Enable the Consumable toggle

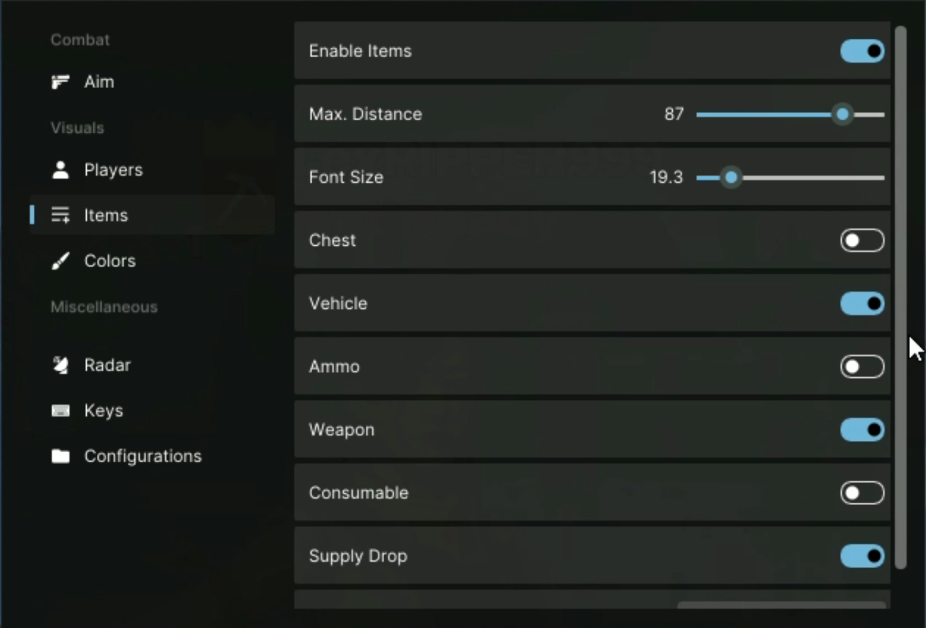pos(862,493)
